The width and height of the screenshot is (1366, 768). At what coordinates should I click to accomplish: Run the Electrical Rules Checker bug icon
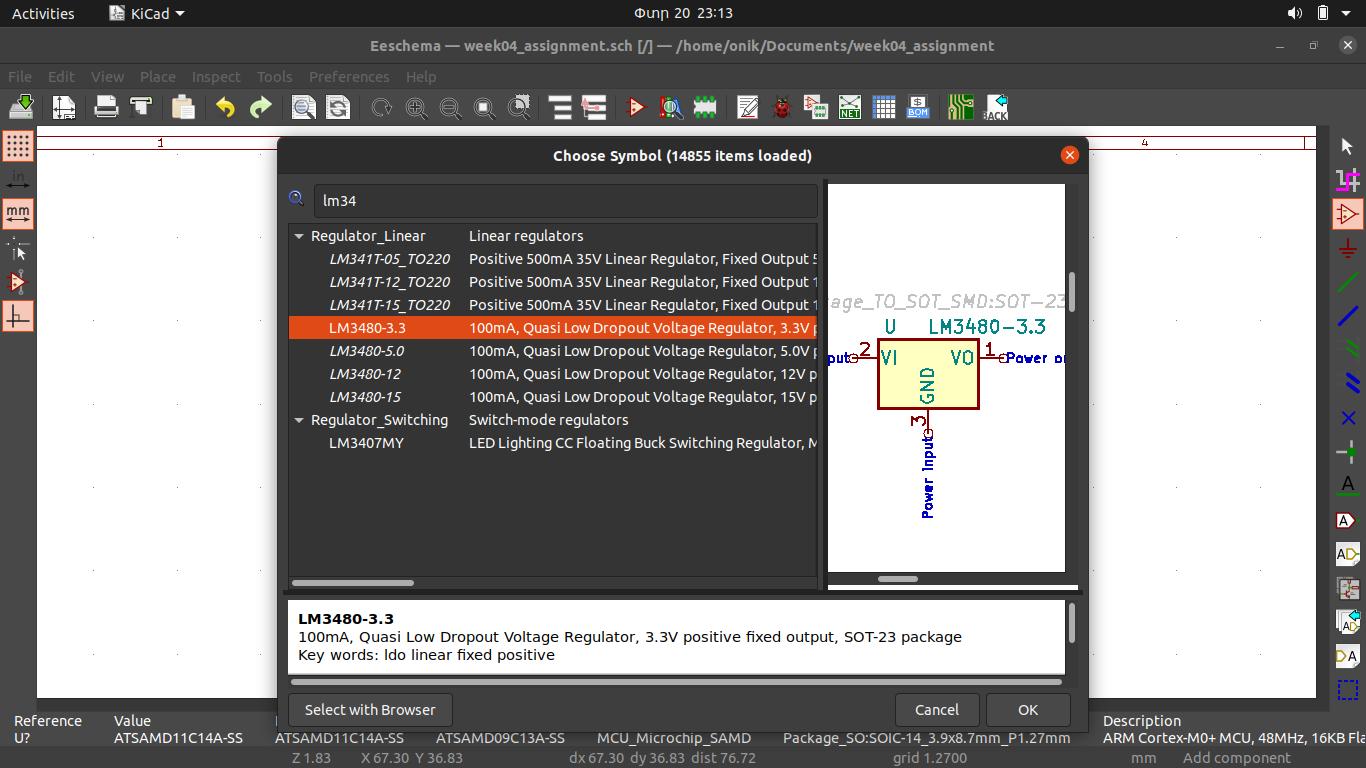(x=782, y=107)
